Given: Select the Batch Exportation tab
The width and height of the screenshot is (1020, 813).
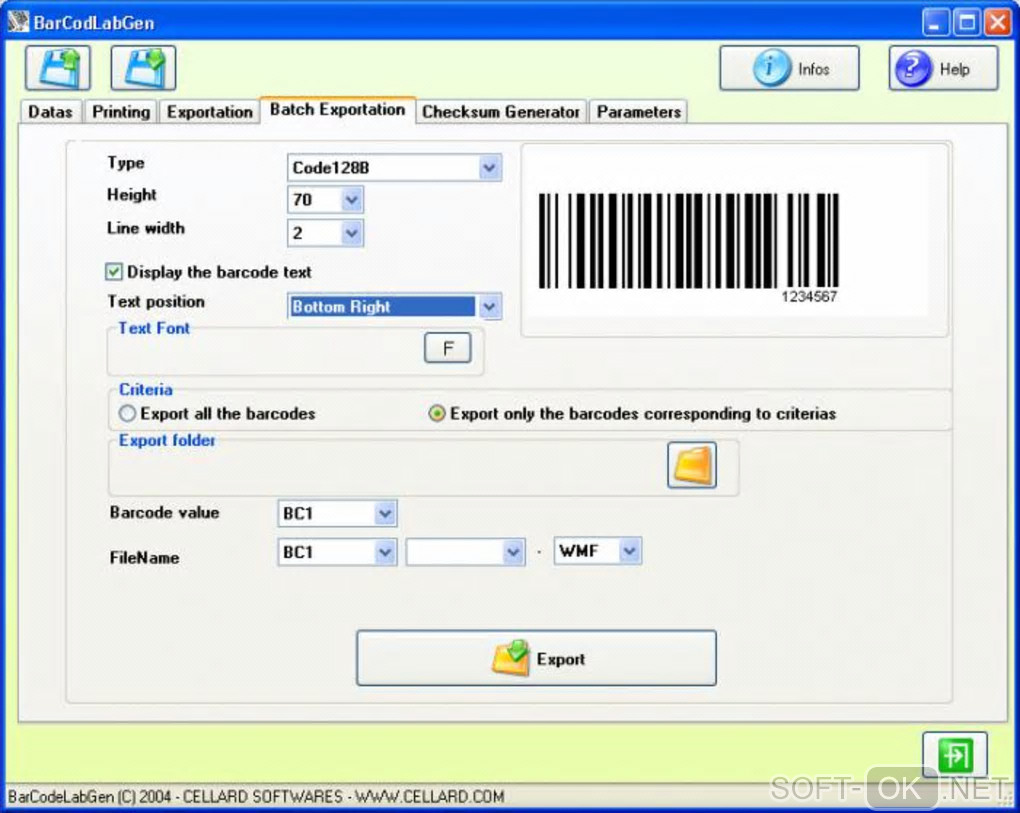Looking at the screenshot, I should pos(338,109).
